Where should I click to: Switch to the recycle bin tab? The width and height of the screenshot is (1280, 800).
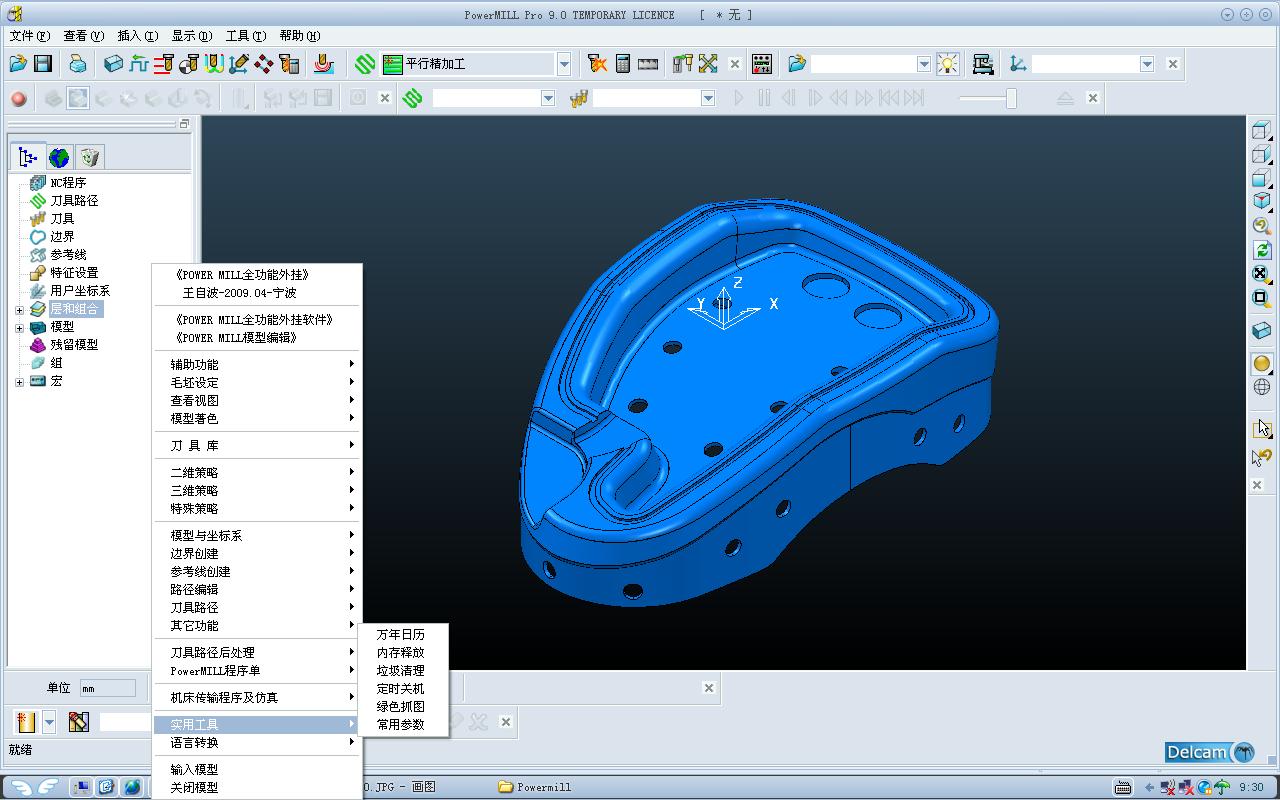[90, 157]
